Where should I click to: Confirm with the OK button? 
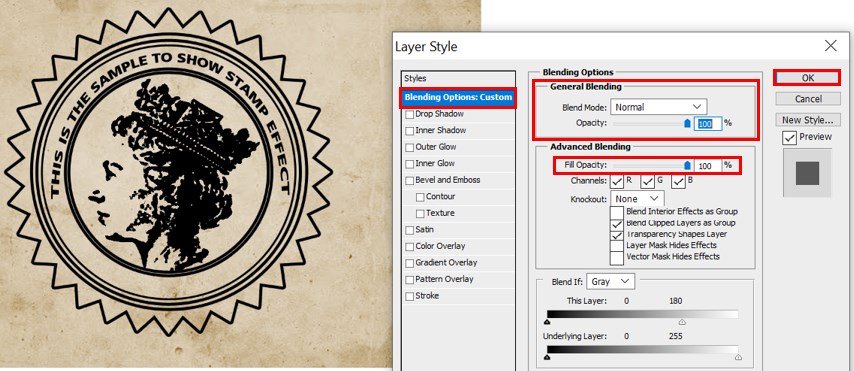click(807, 78)
